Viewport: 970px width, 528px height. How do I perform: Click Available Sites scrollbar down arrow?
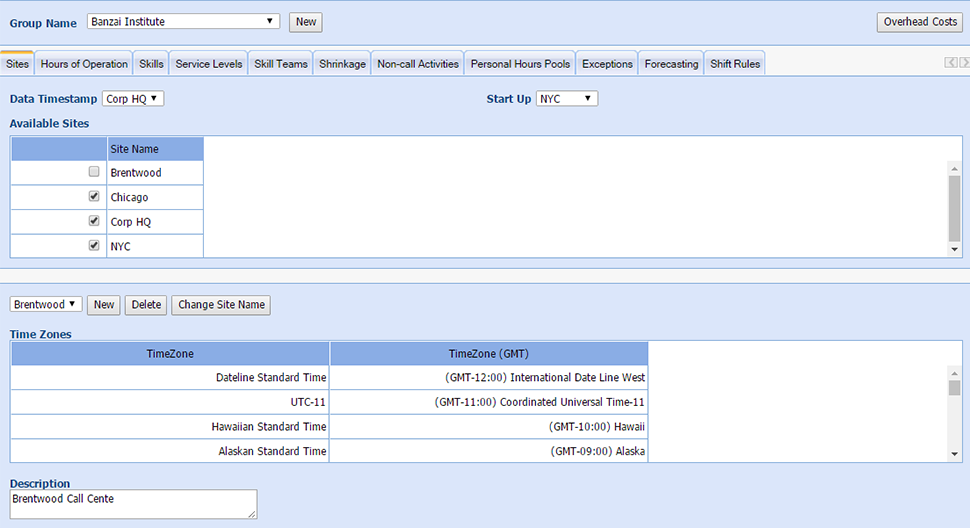pyautogui.click(x=954, y=250)
